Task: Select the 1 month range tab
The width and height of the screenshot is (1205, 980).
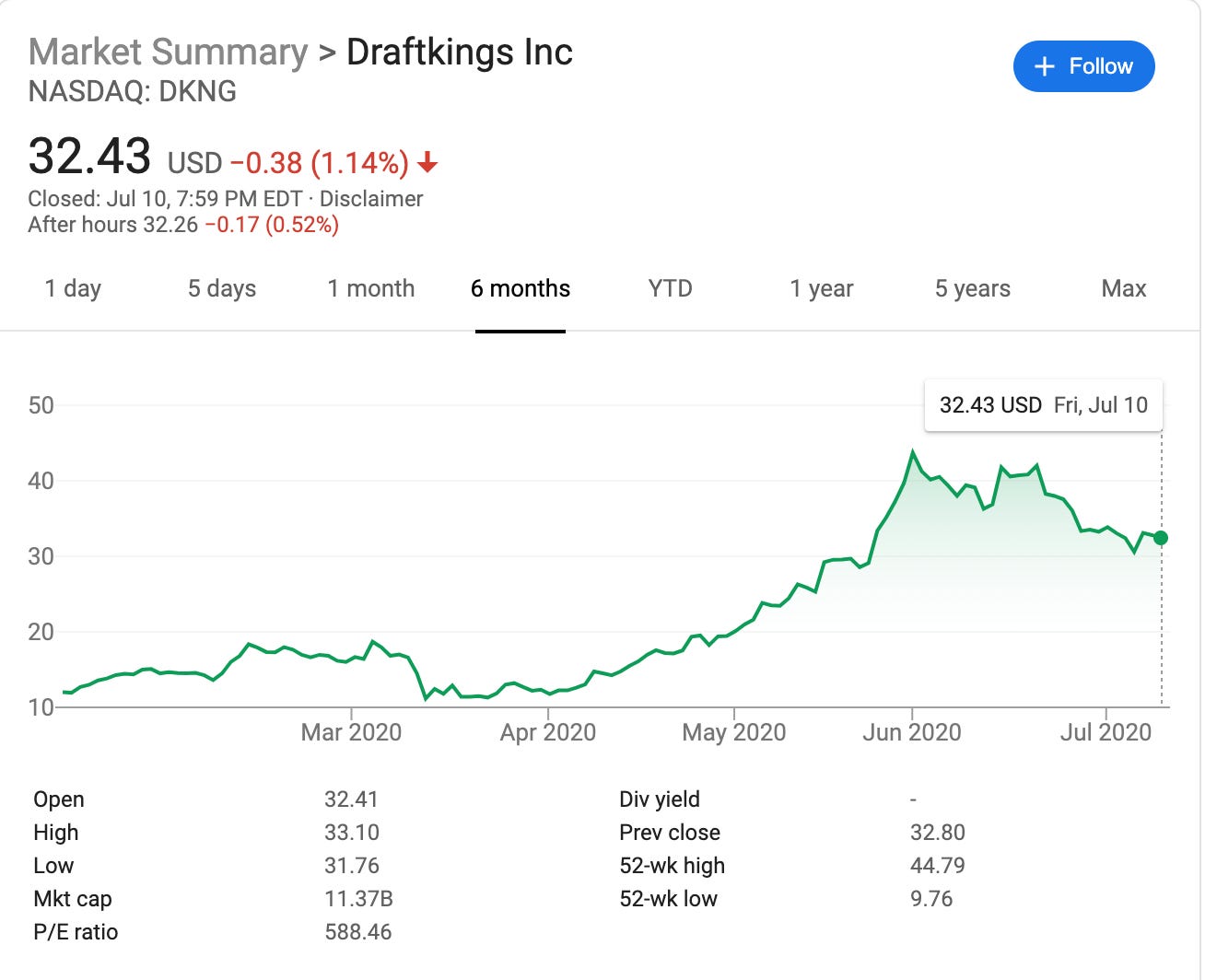Action: coord(371,288)
